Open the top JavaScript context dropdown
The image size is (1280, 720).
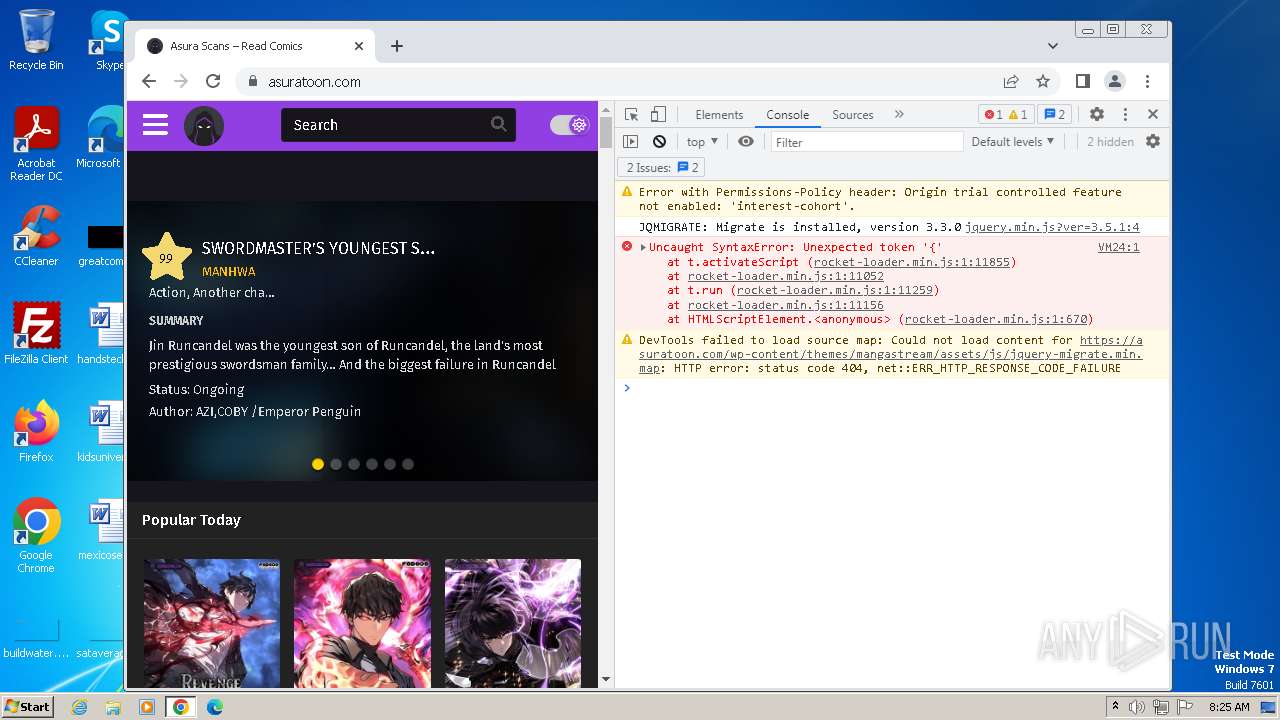(702, 142)
